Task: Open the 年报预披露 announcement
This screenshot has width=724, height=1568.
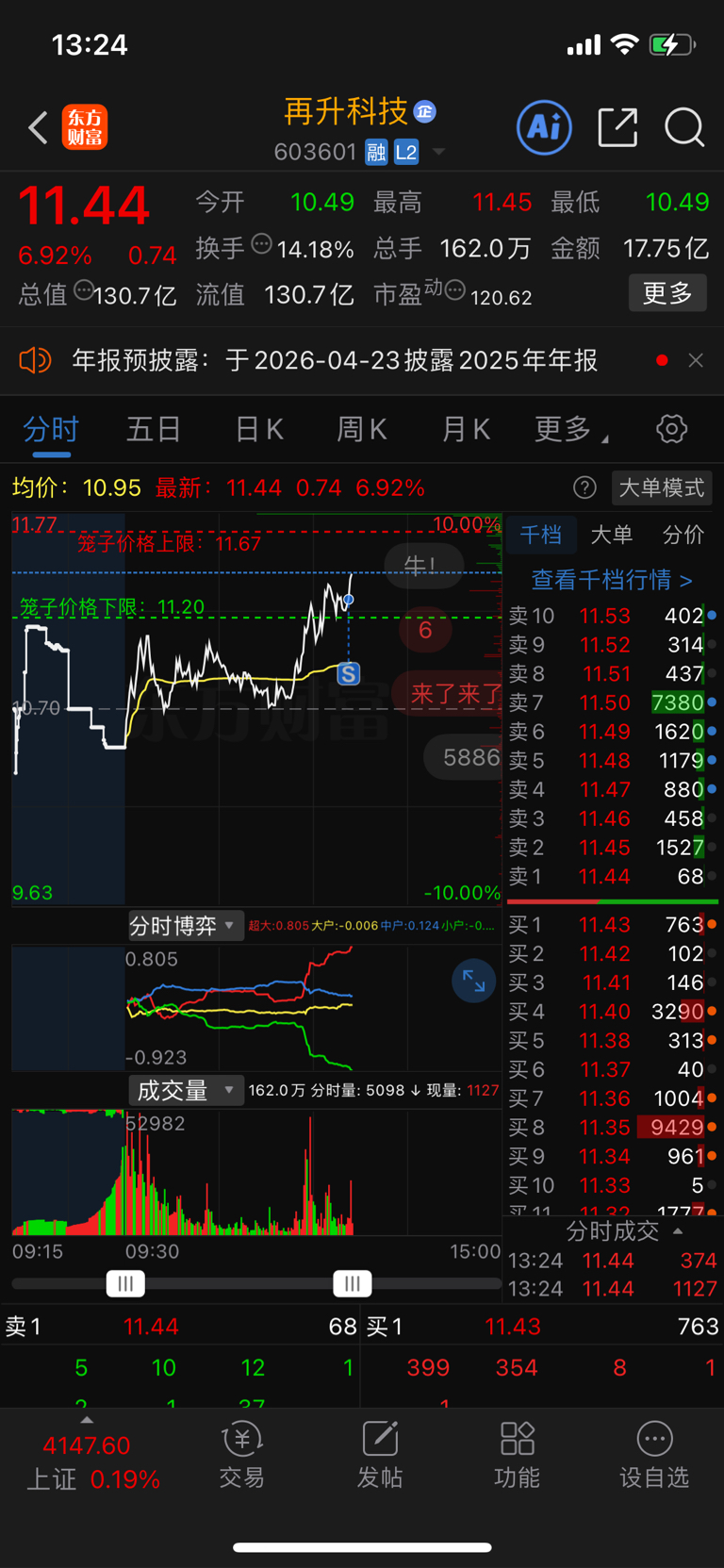Action: pos(336,360)
